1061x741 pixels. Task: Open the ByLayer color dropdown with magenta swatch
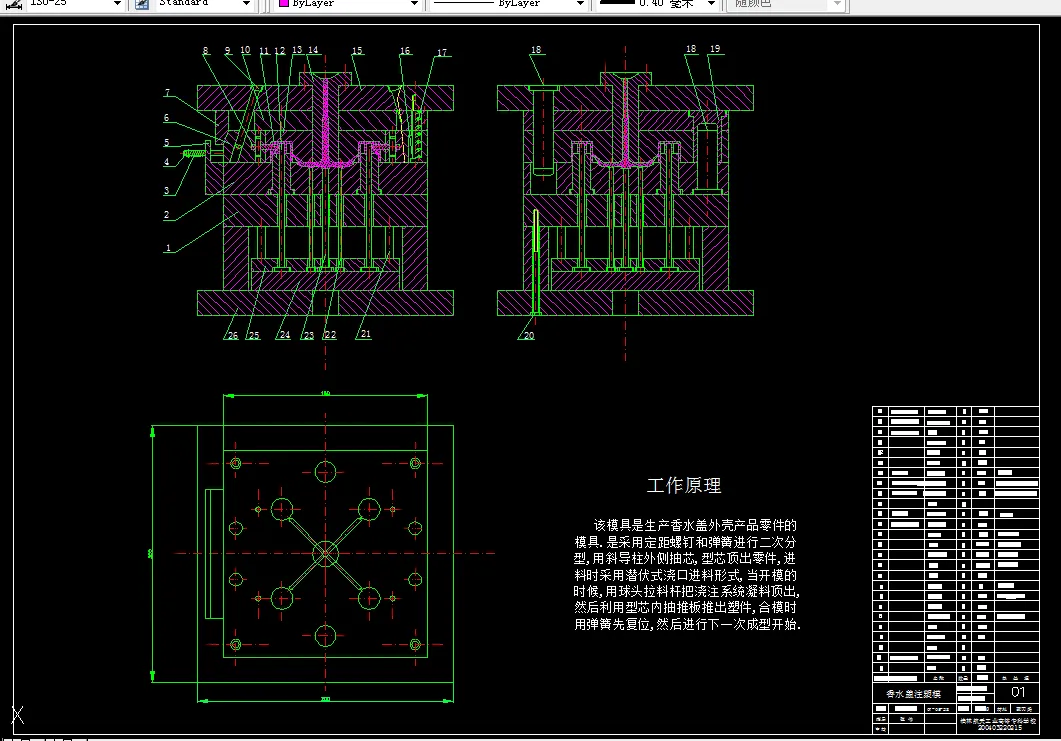(414, 3)
